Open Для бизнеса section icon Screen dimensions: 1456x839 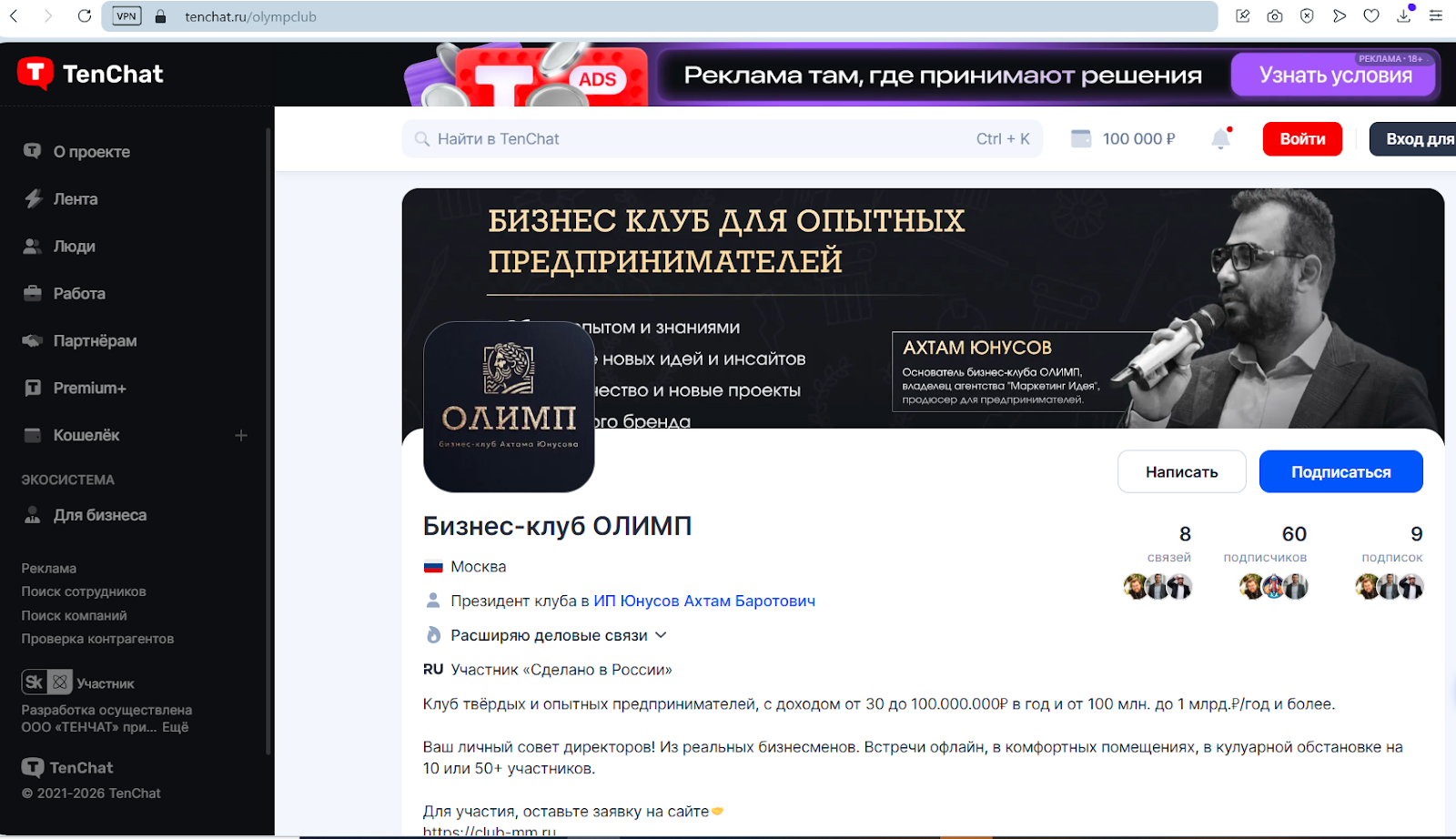(x=32, y=514)
